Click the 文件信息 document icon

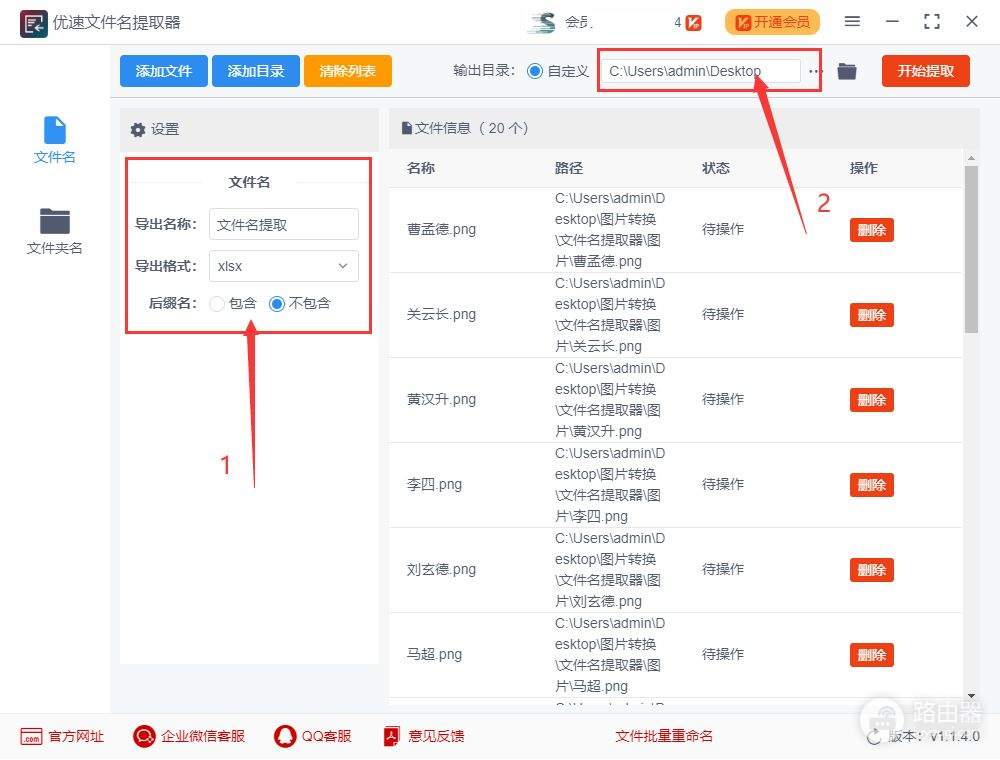tap(406, 128)
